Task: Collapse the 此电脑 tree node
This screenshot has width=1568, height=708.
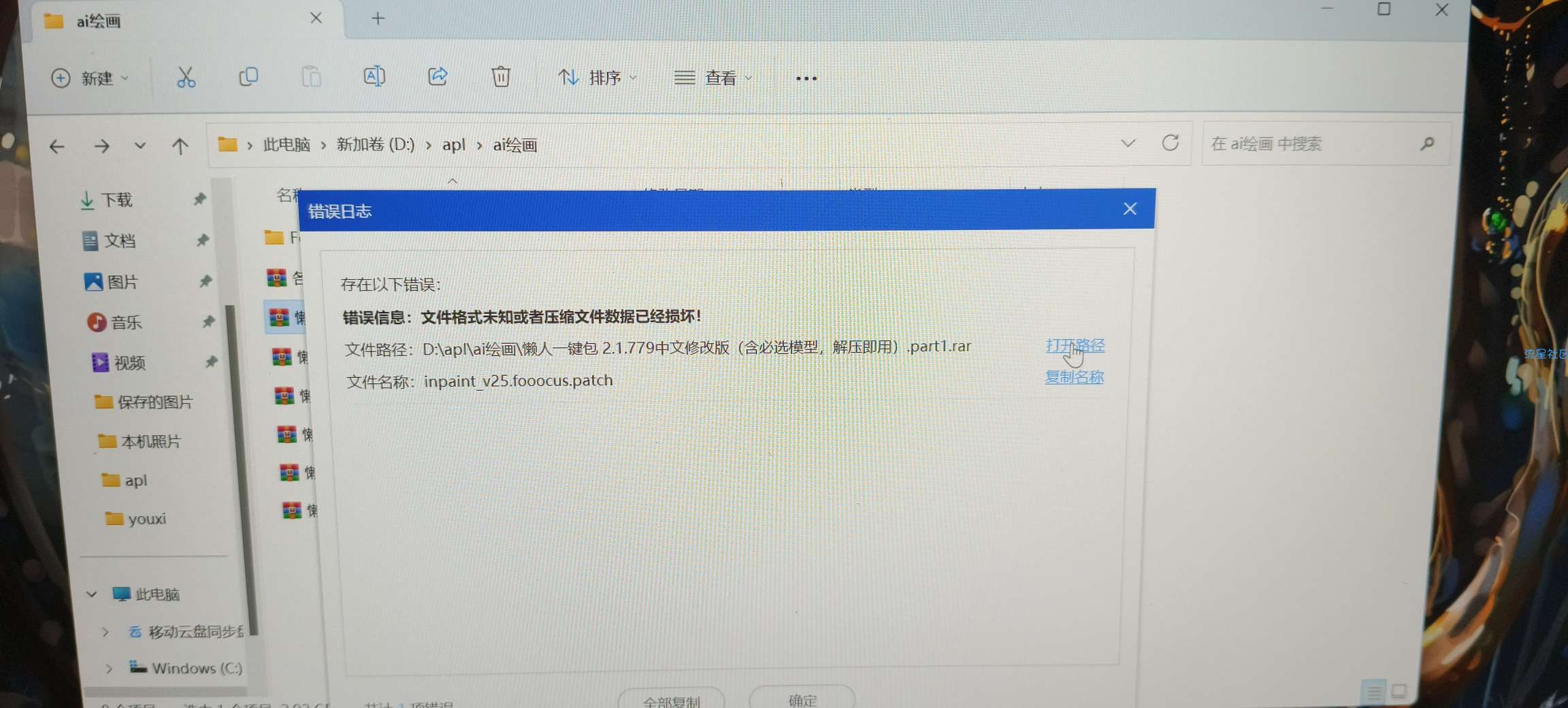Action: 91,594
